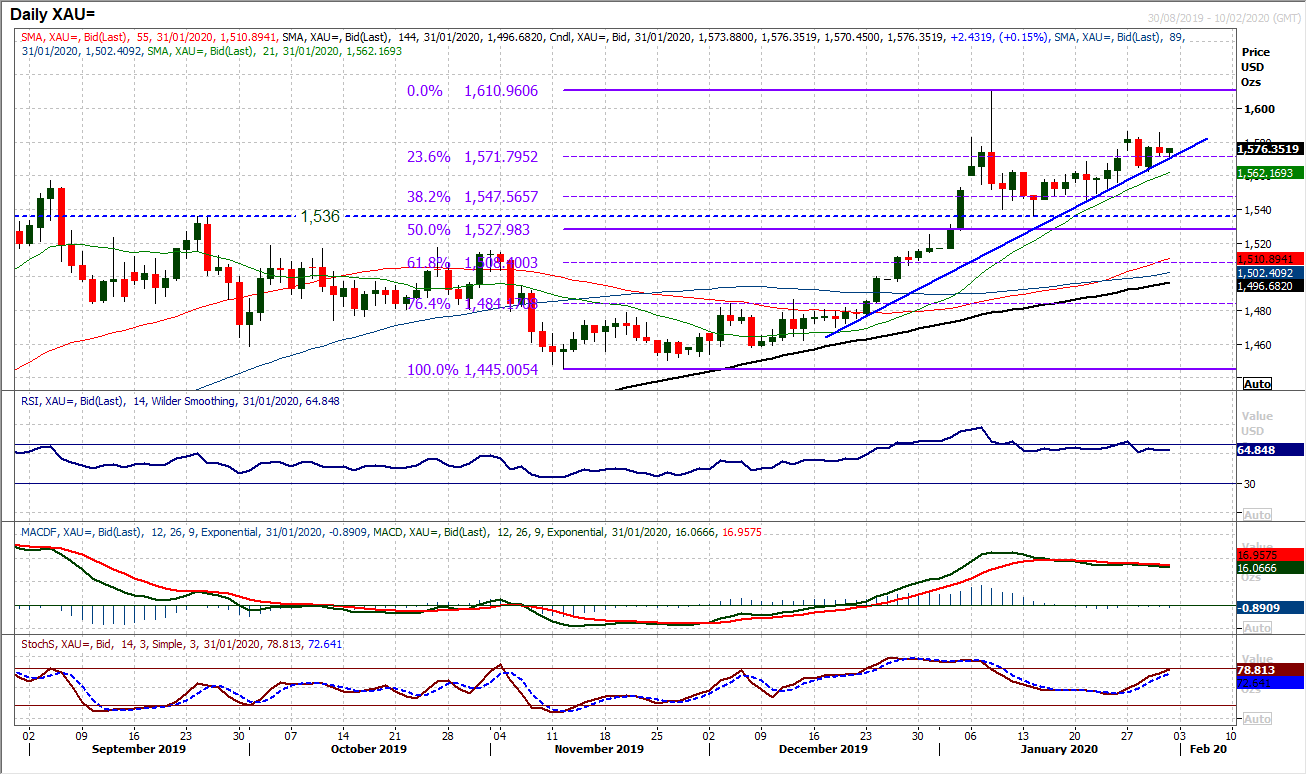Toggle Auto scaling on the price pane
Viewport: 1307px width, 775px height.
tap(1257, 383)
